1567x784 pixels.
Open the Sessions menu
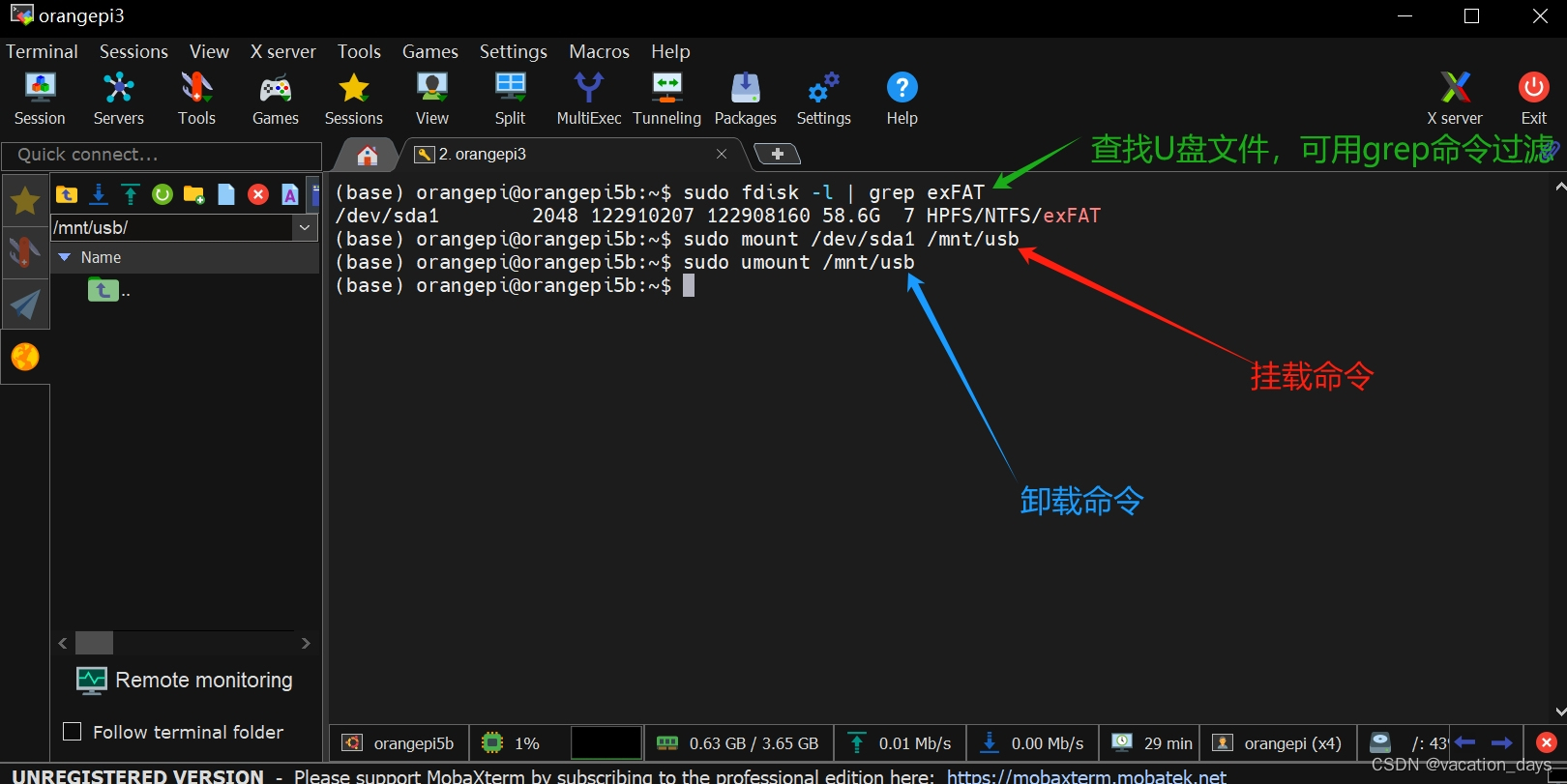[133, 51]
